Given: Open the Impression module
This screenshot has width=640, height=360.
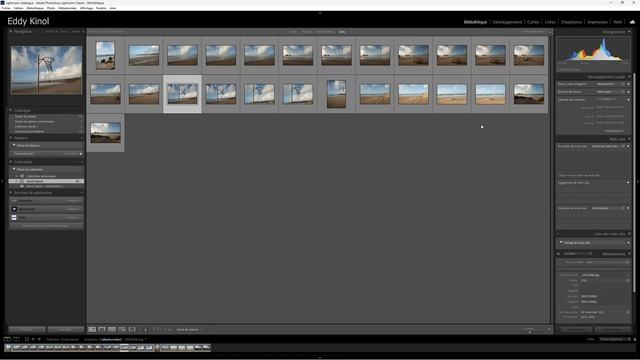Looking at the screenshot, I should pyautogui.click(x=598, y=22).
